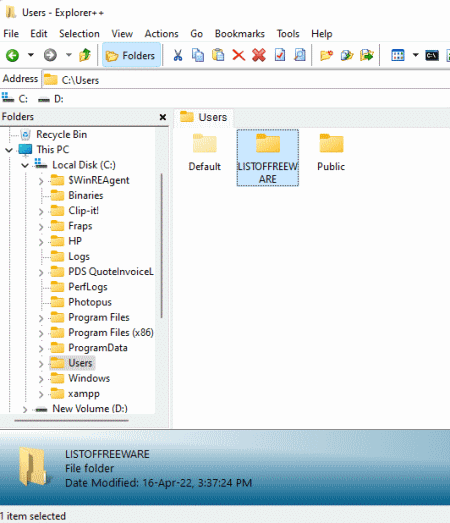
Task: Cut selection with the scissors icon
Action: [x=178, y=55]
